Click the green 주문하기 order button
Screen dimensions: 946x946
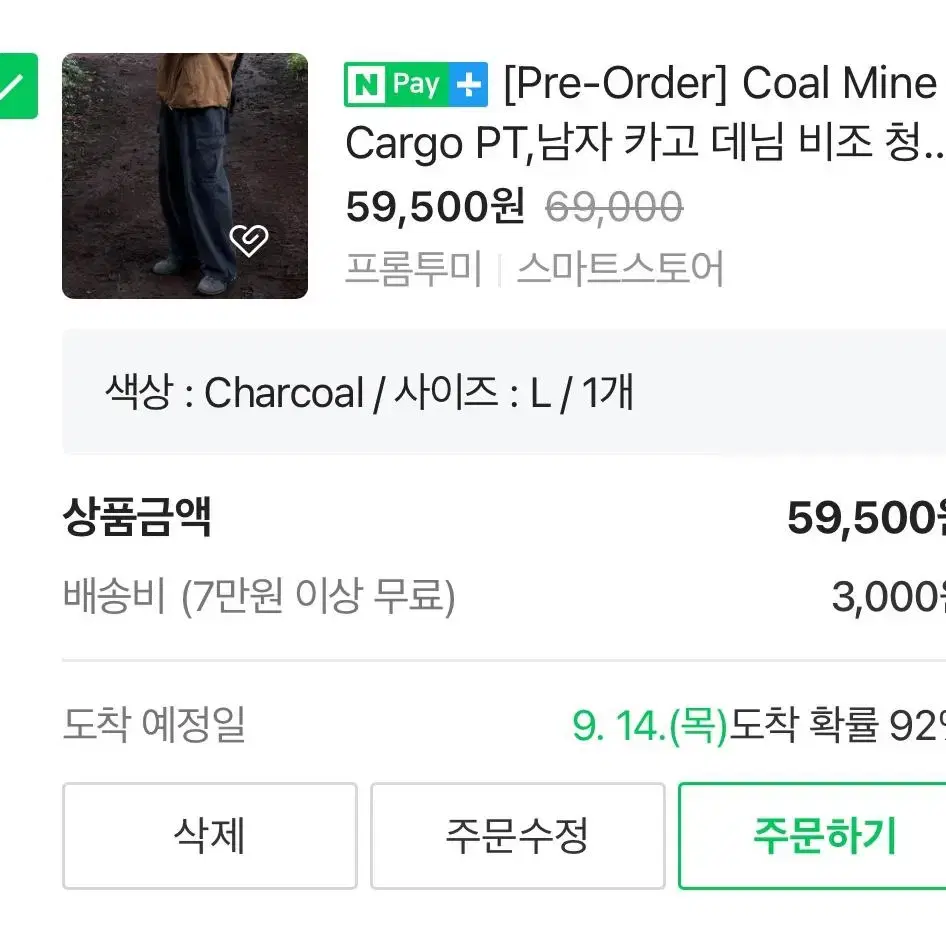pyautogui.click(x=812, y=836)
